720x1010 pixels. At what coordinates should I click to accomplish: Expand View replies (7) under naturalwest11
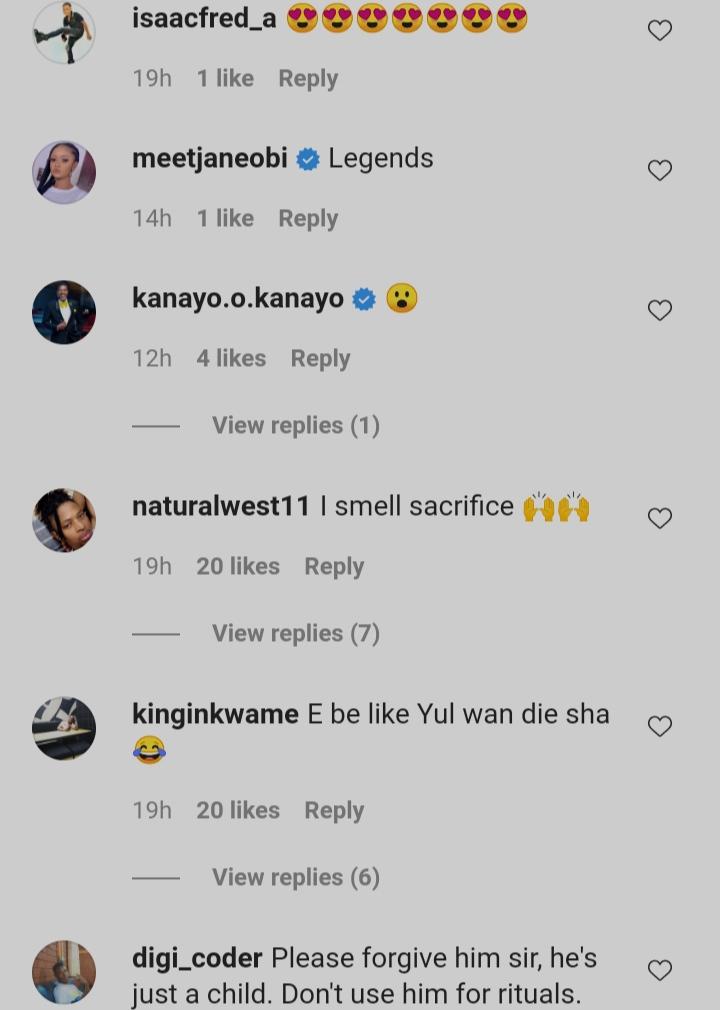[x=296, y=634]
